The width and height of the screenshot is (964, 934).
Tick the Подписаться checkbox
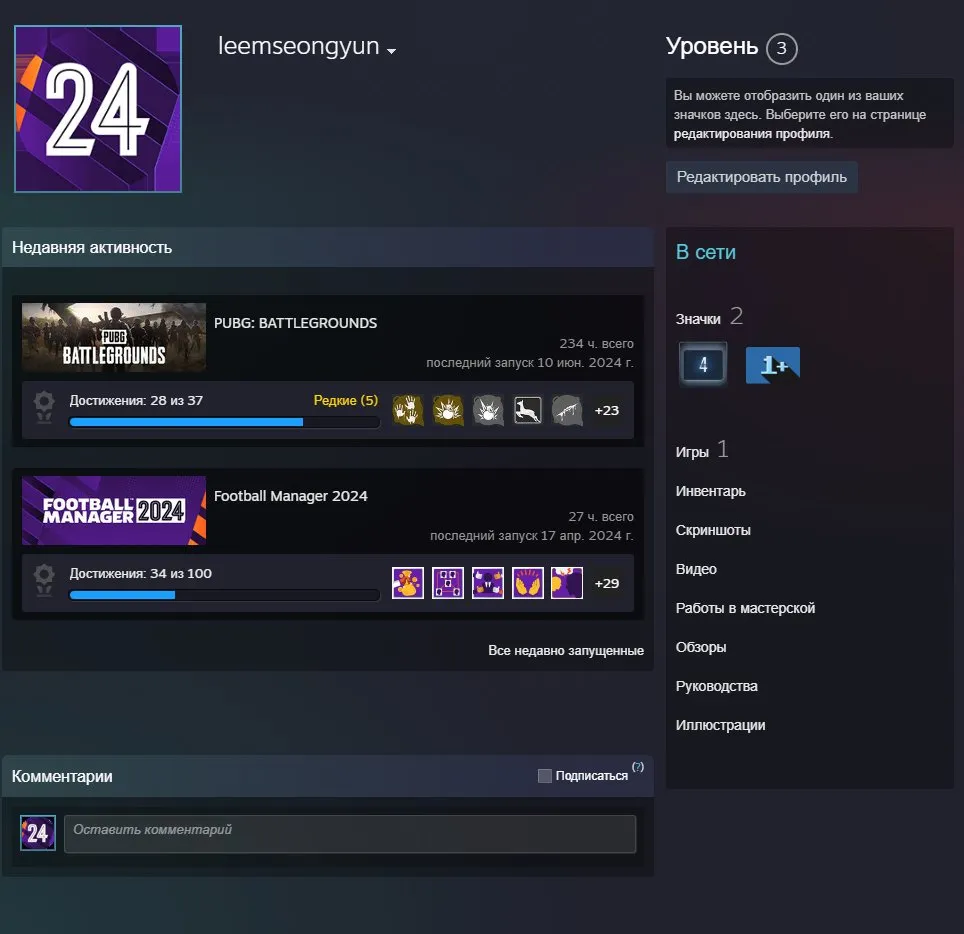[545, 776]
